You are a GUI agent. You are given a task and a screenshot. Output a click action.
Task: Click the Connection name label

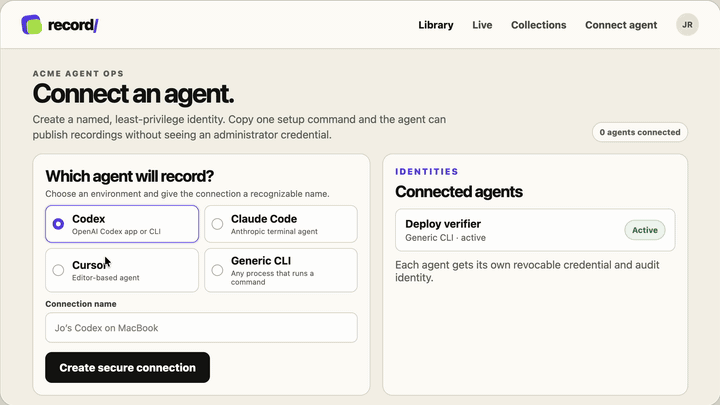pyautogui.click(x=81, y=304)
